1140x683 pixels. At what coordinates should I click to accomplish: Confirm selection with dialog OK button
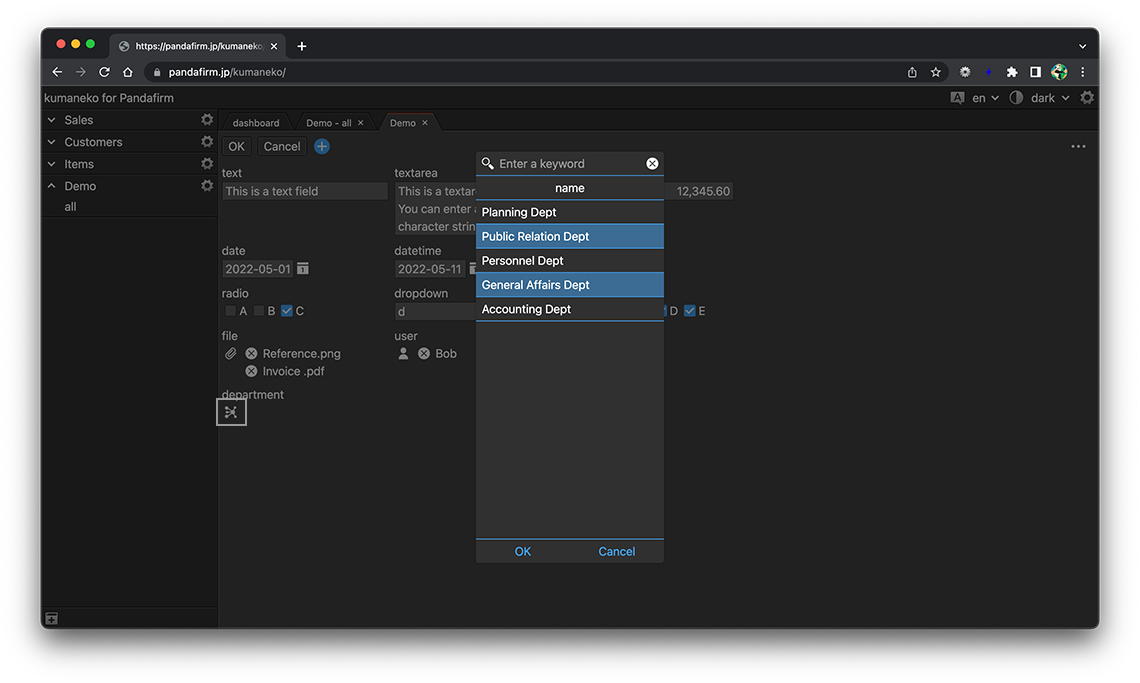522,552
